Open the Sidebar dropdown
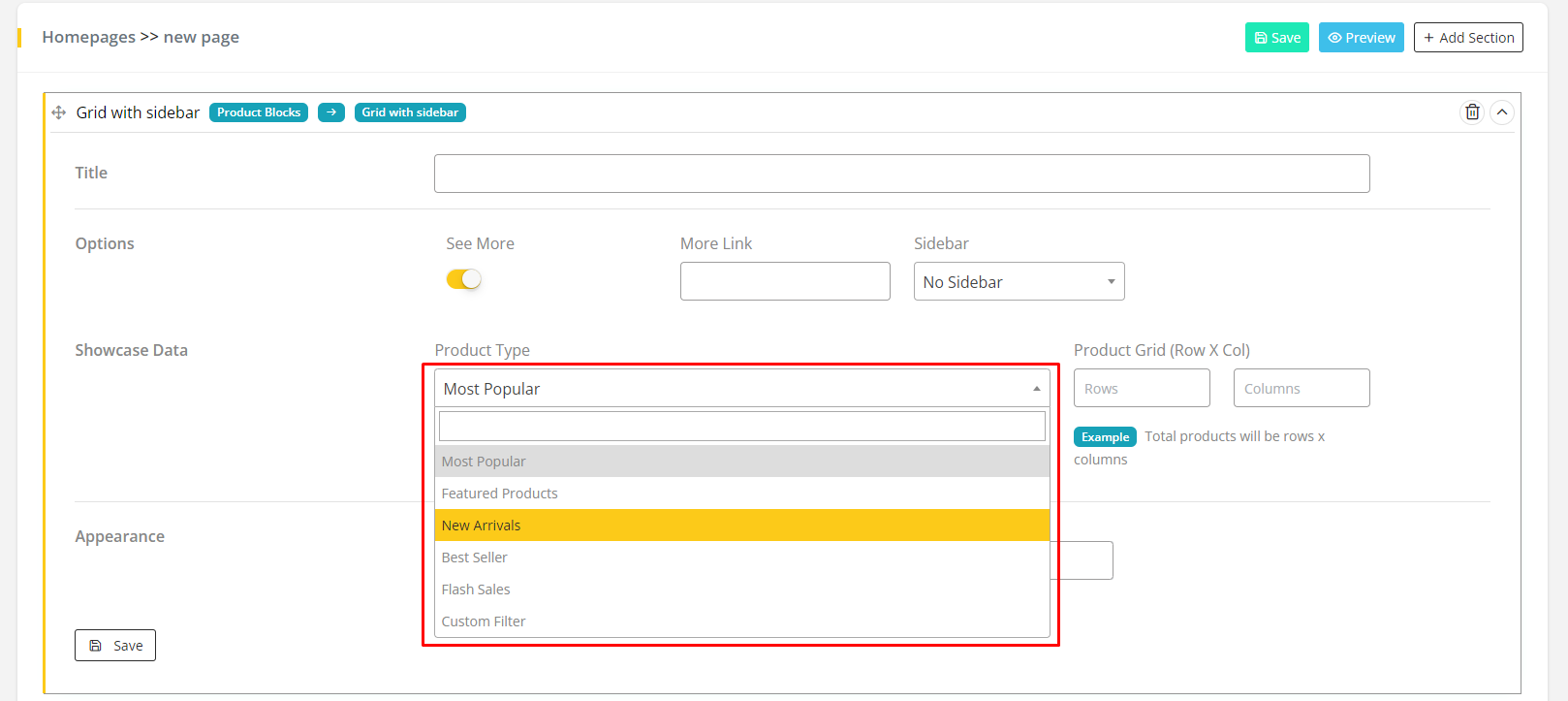This screenshot has width=1568, height=701. [1019, 282]
